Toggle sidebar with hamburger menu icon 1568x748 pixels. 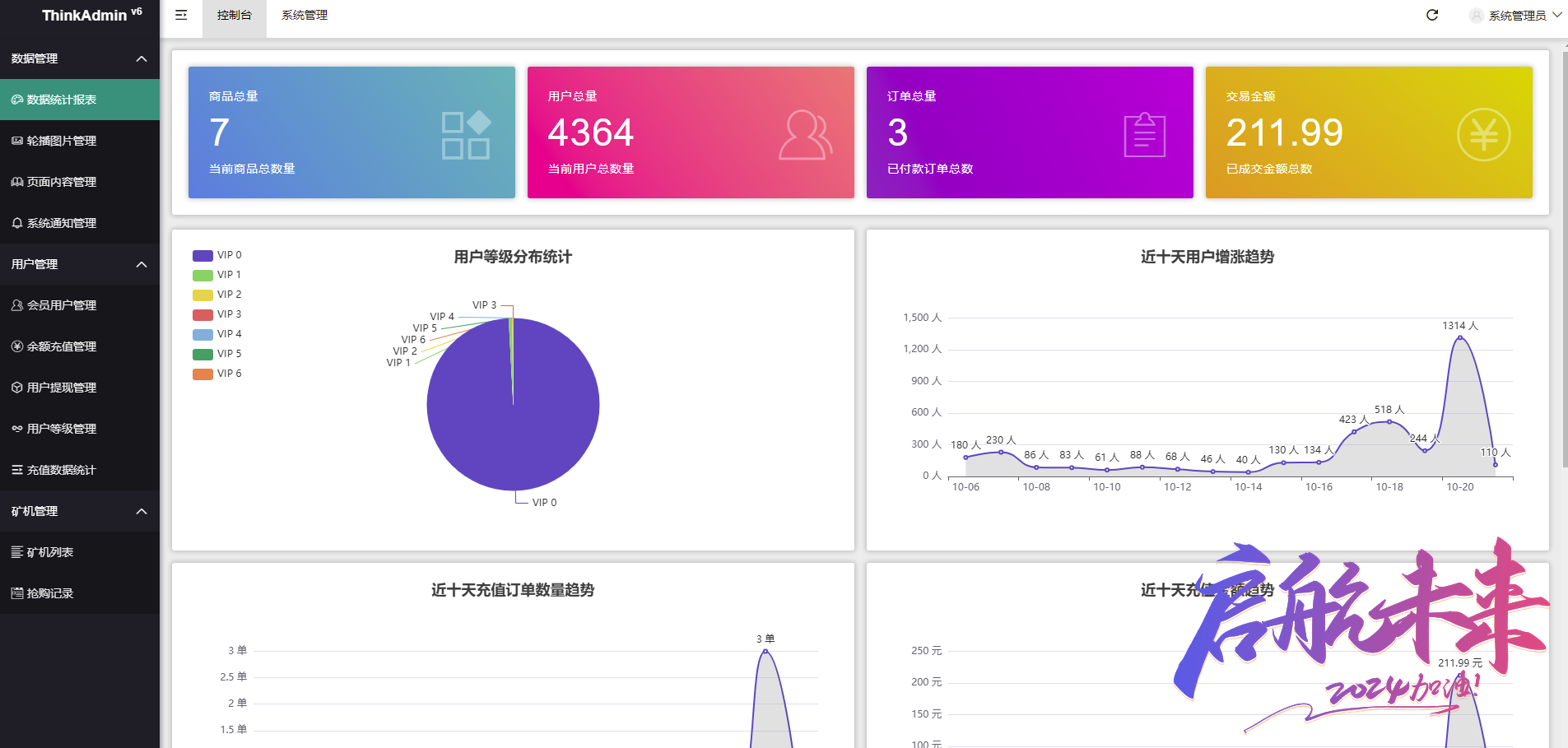pos(181,15)
